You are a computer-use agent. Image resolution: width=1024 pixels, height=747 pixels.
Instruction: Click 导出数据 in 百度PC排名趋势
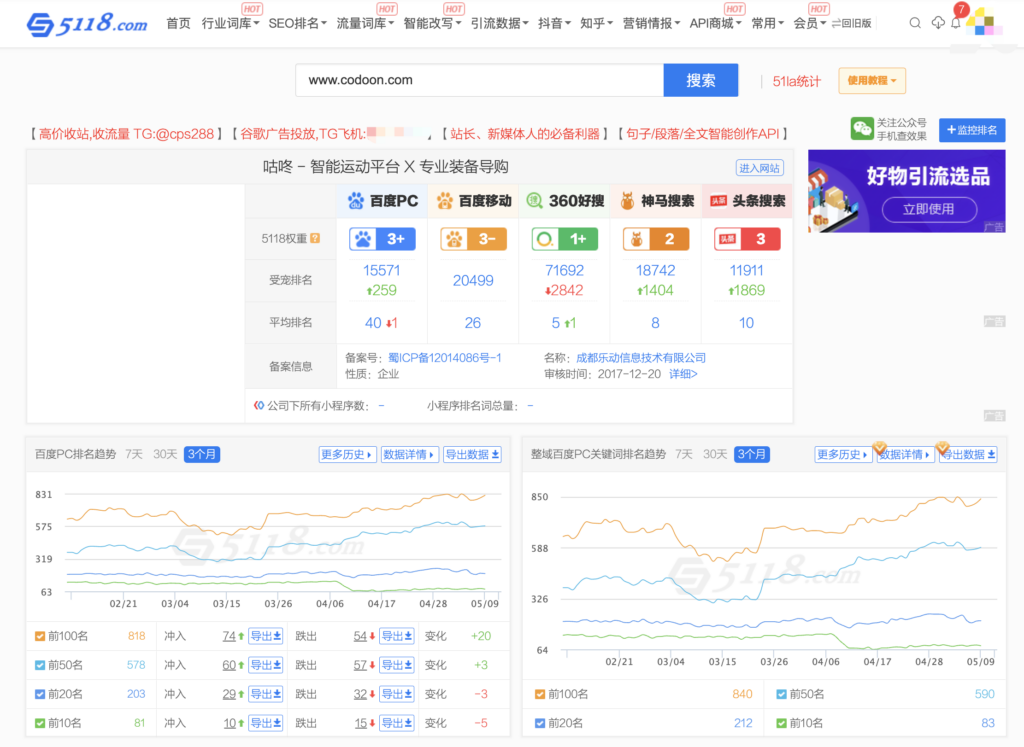tap(472, 454)
